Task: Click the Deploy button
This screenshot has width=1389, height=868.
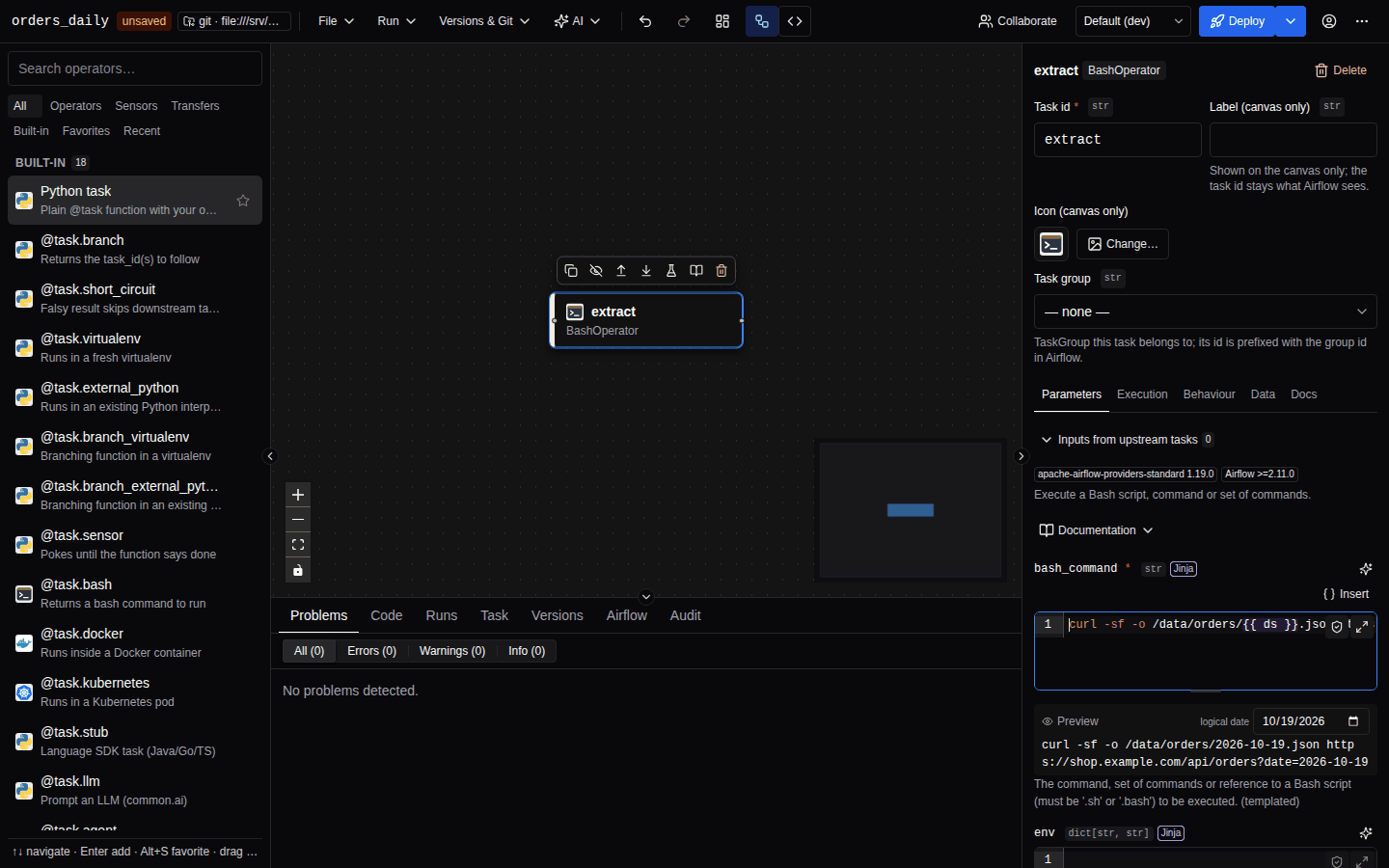Action: (1238, 21)
